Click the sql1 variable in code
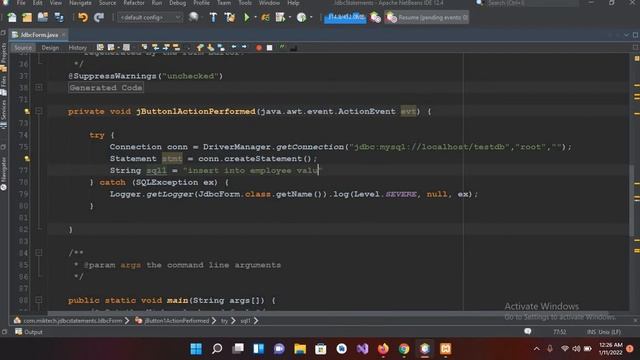Screen dimensions: 640x360 pos(156,171)
